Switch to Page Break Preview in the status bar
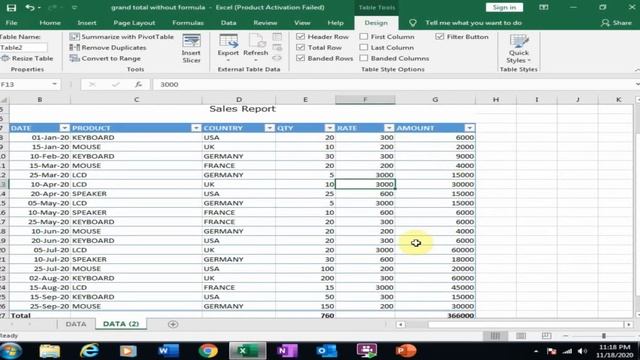The height and width of the screenshot is (360, 640). click(547, 336)
